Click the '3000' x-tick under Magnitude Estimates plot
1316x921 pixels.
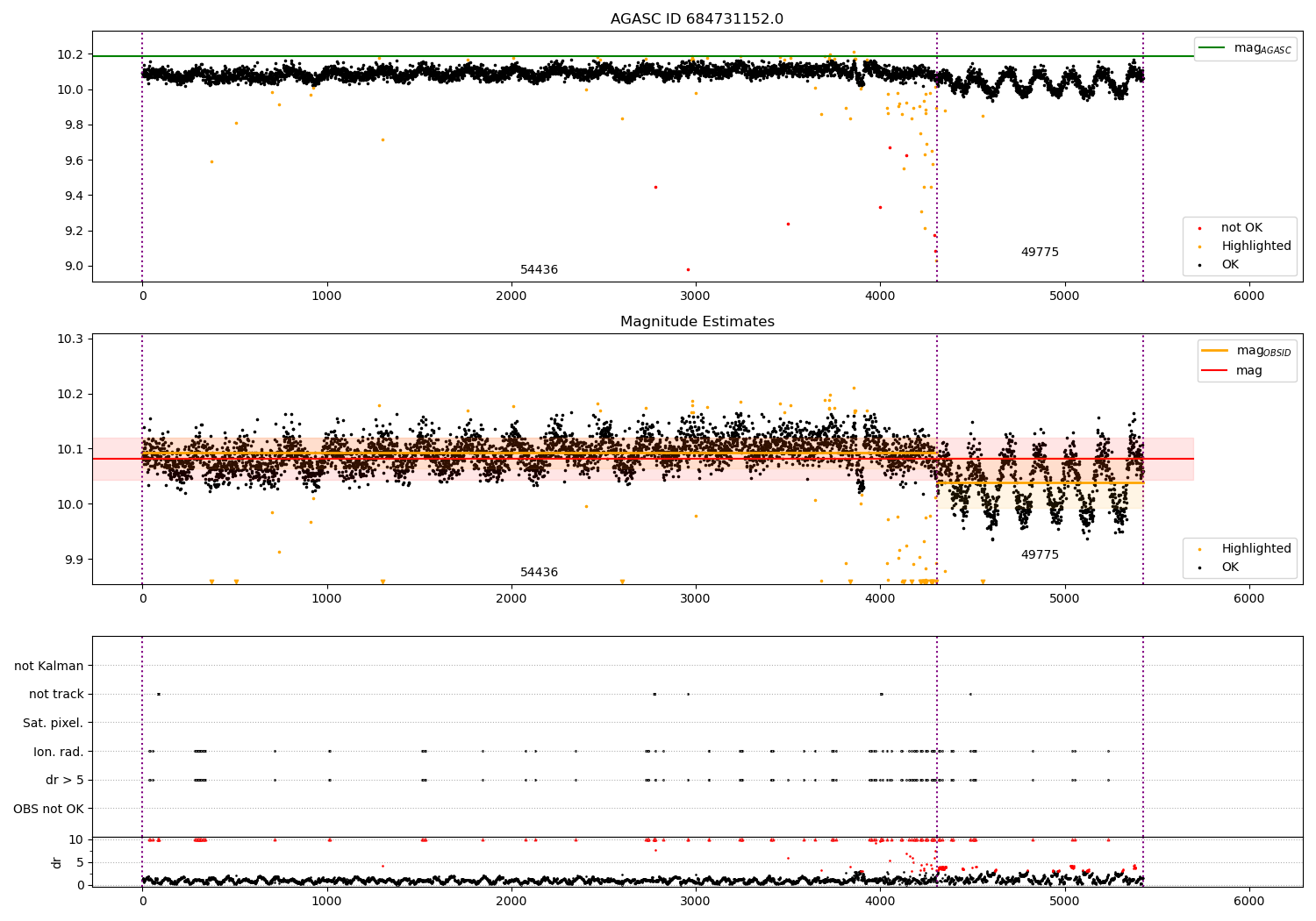click(696, 599)
